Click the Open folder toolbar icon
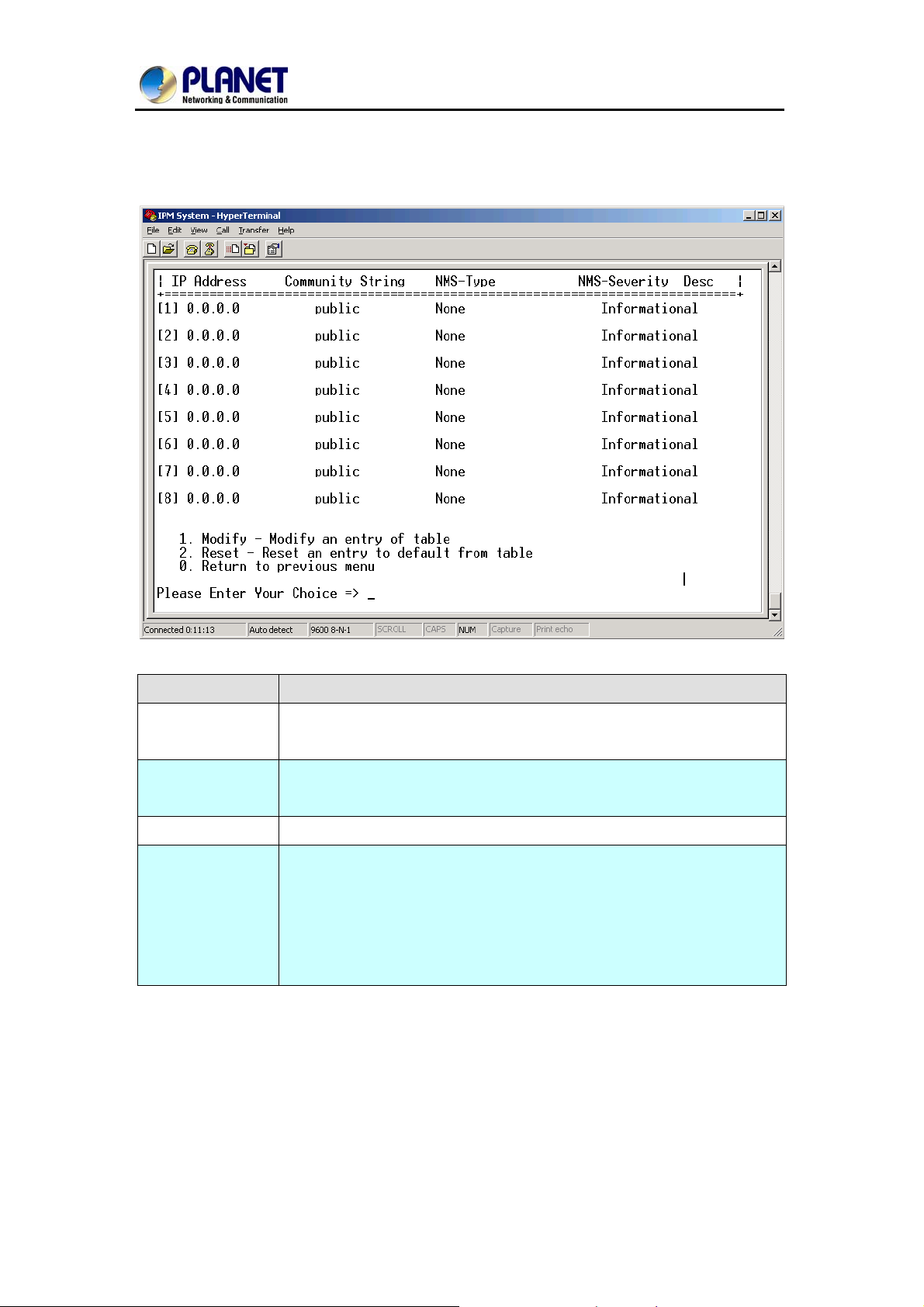The image size is (924, 1307). click(168, 249)
